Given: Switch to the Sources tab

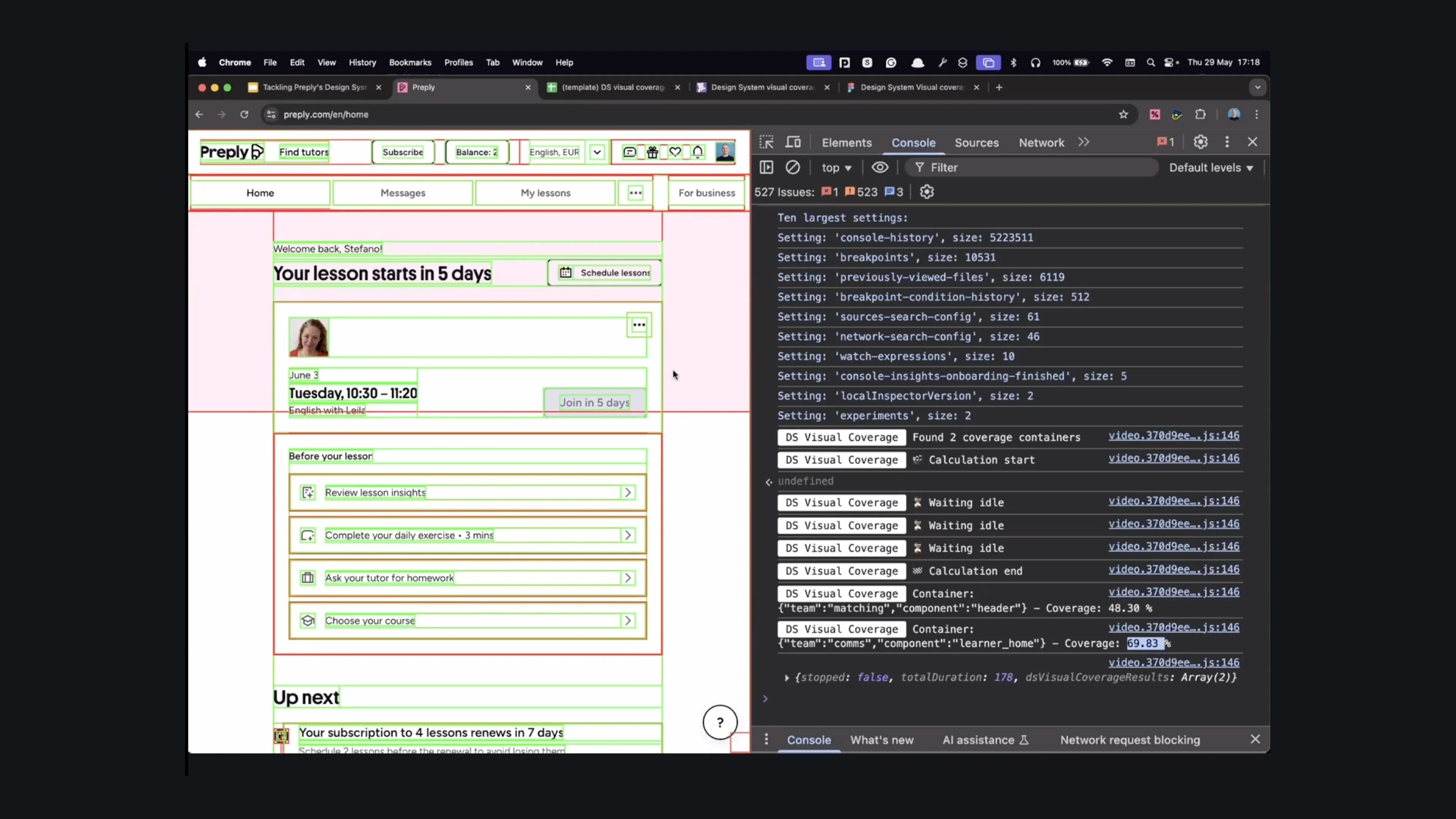Looking at the screenshot, I should coord(977,143).
